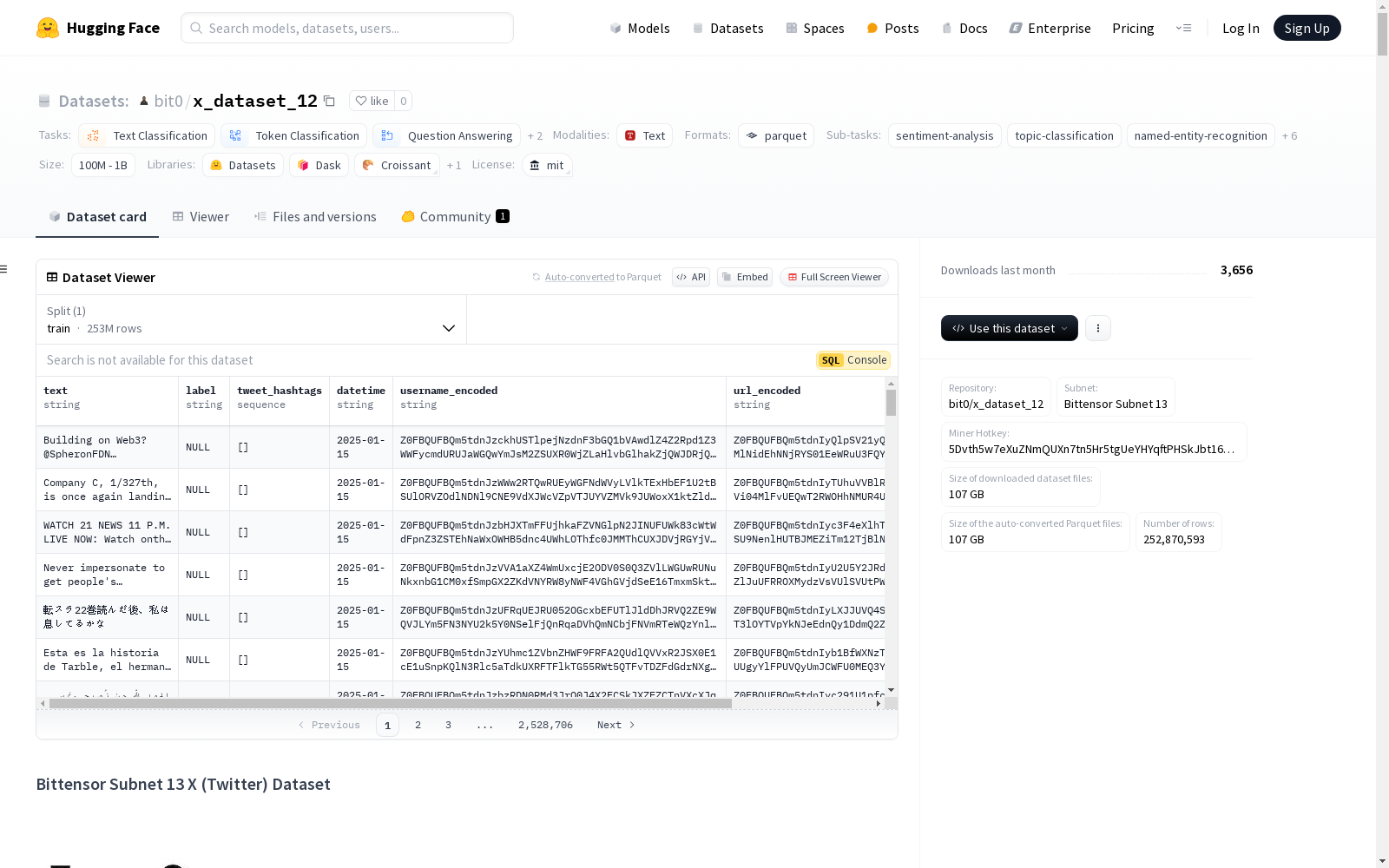Expand the +2 more tasks
The height and width of the screenshot is (868, 1389).
535,136
